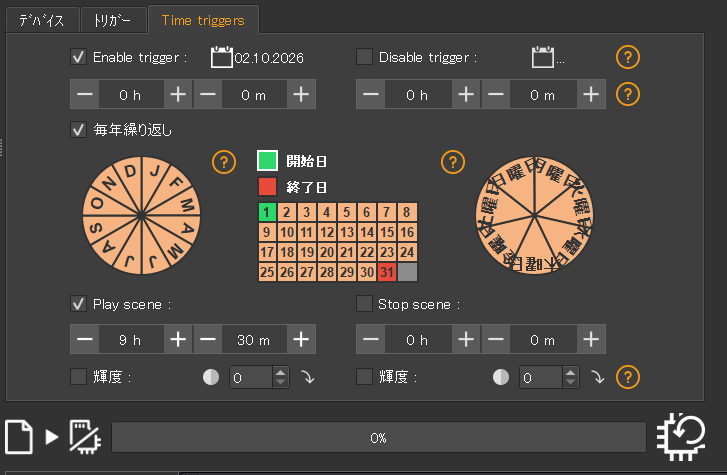Screen dimensions: 727x475
Task: Click the chip refresh icon at bottom right
Action: [683, 436]
